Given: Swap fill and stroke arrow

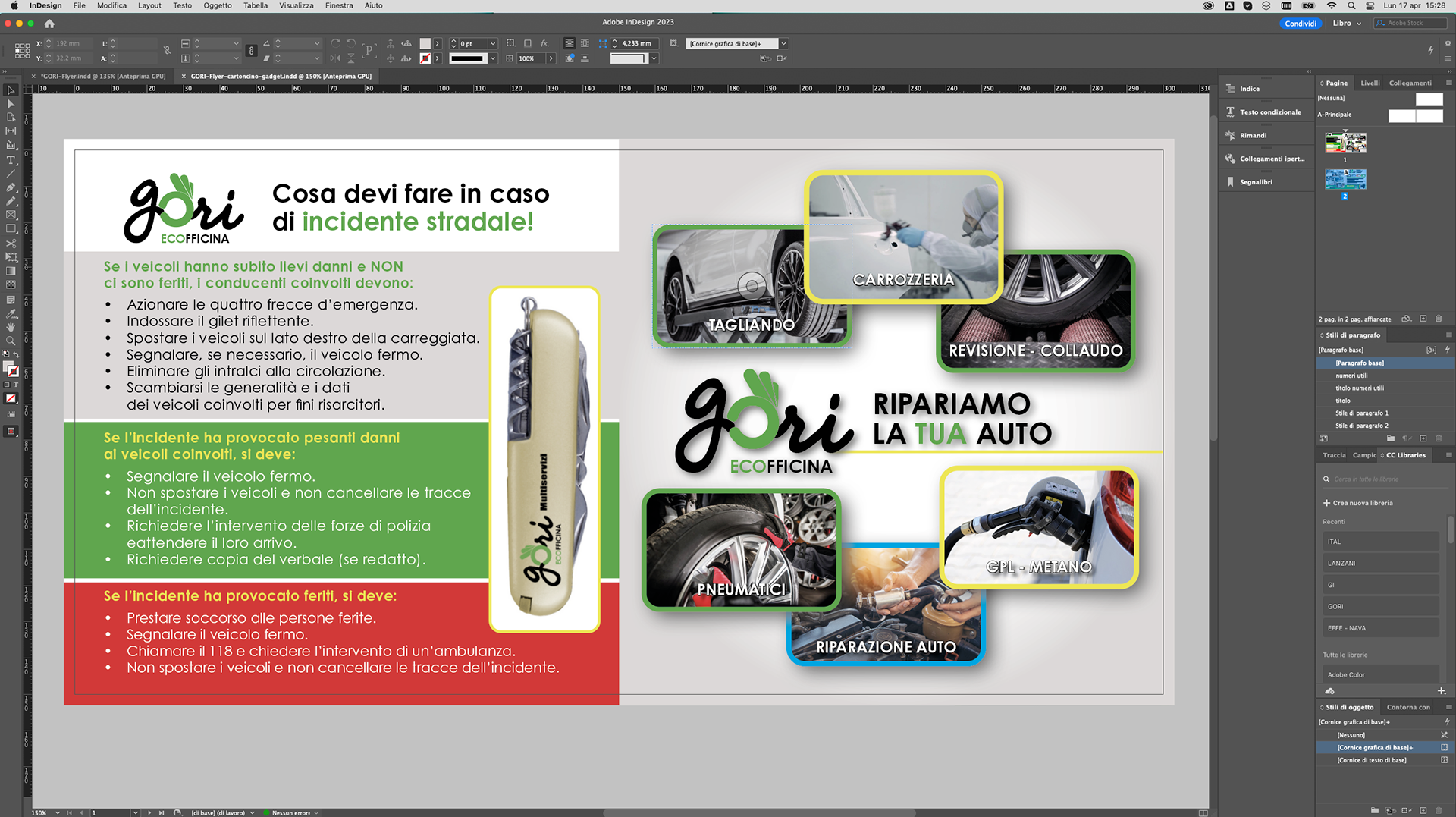Looking at the screenshot, I should [x=17, y=355].
